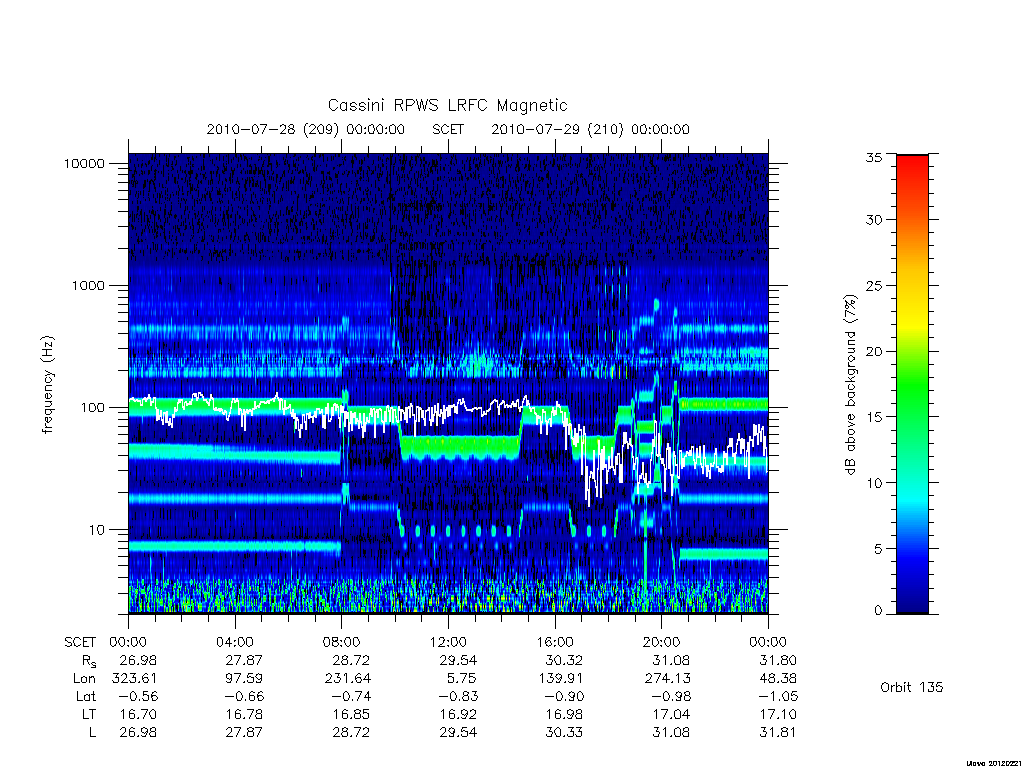Click the LT value 17.10

778,715
